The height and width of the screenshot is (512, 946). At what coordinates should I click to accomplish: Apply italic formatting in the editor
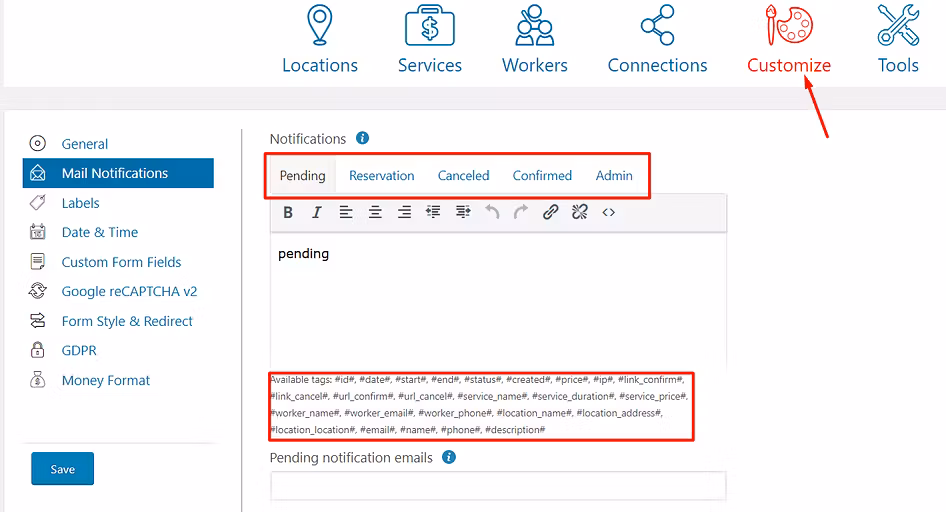tap(317, 212)
